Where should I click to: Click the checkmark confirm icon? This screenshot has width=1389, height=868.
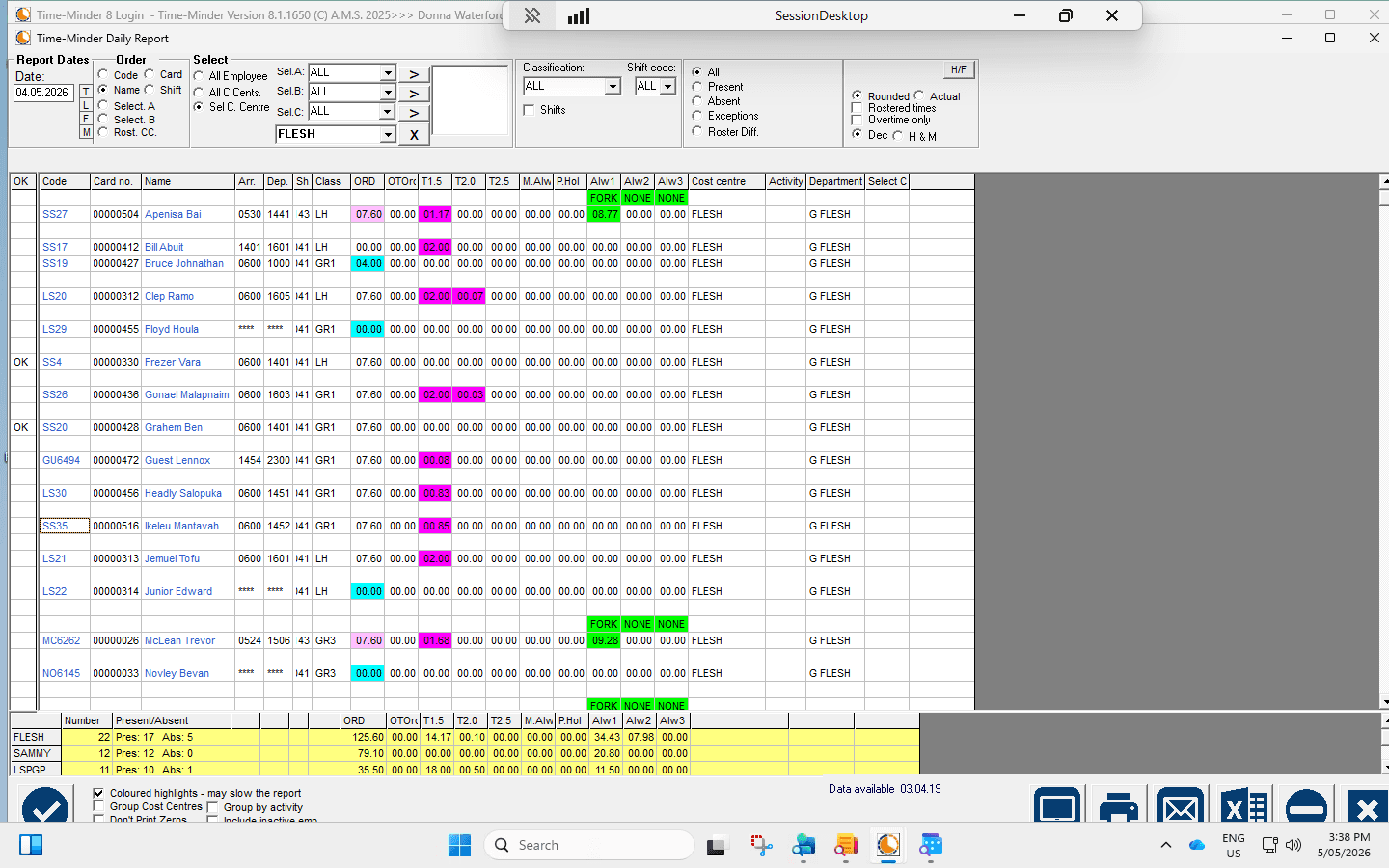pos(45,804)
